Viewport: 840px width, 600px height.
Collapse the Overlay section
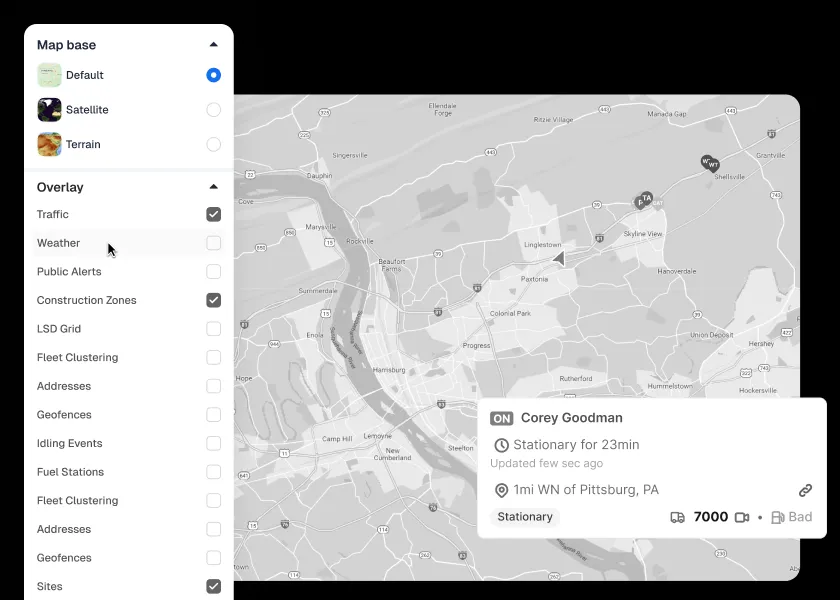[x=213, y=186]
